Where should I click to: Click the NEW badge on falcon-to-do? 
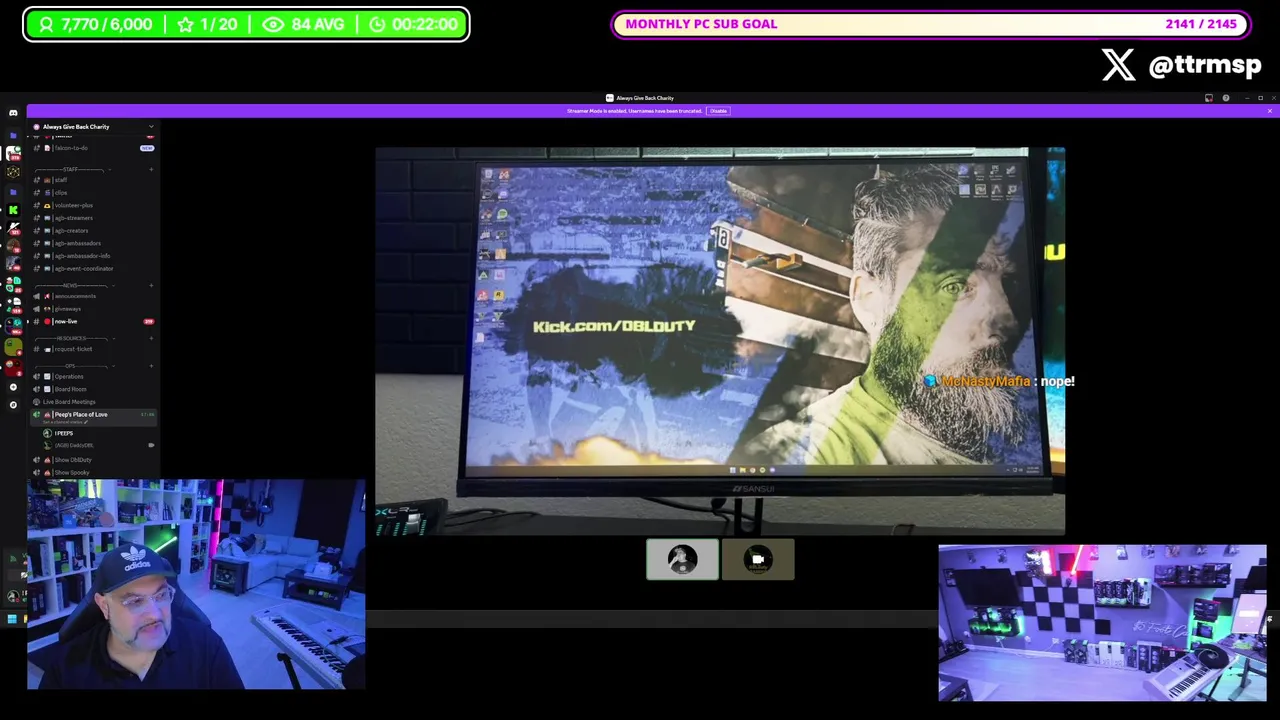pos(147,148)
